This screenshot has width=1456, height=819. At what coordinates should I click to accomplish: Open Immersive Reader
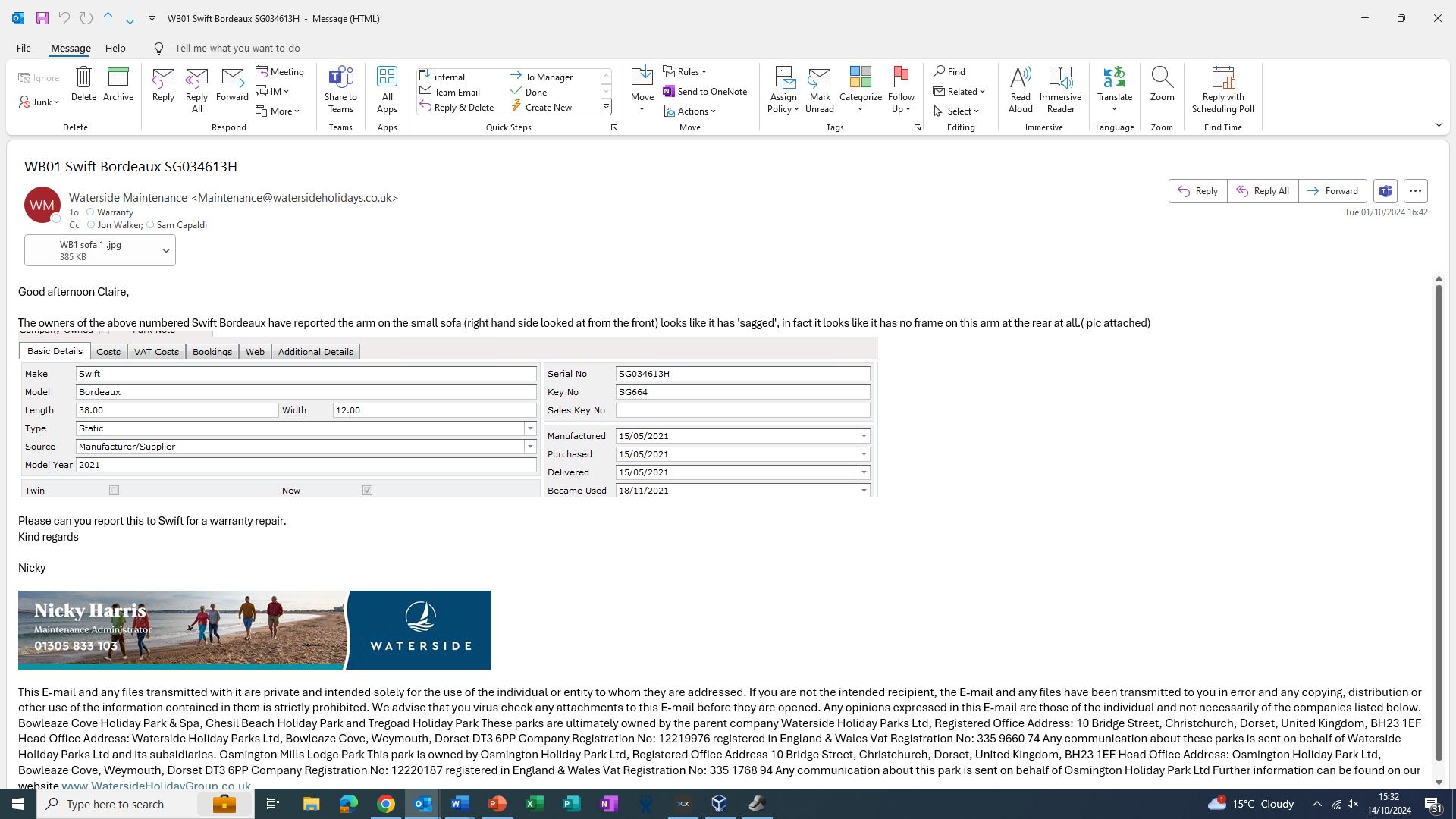1060,77
